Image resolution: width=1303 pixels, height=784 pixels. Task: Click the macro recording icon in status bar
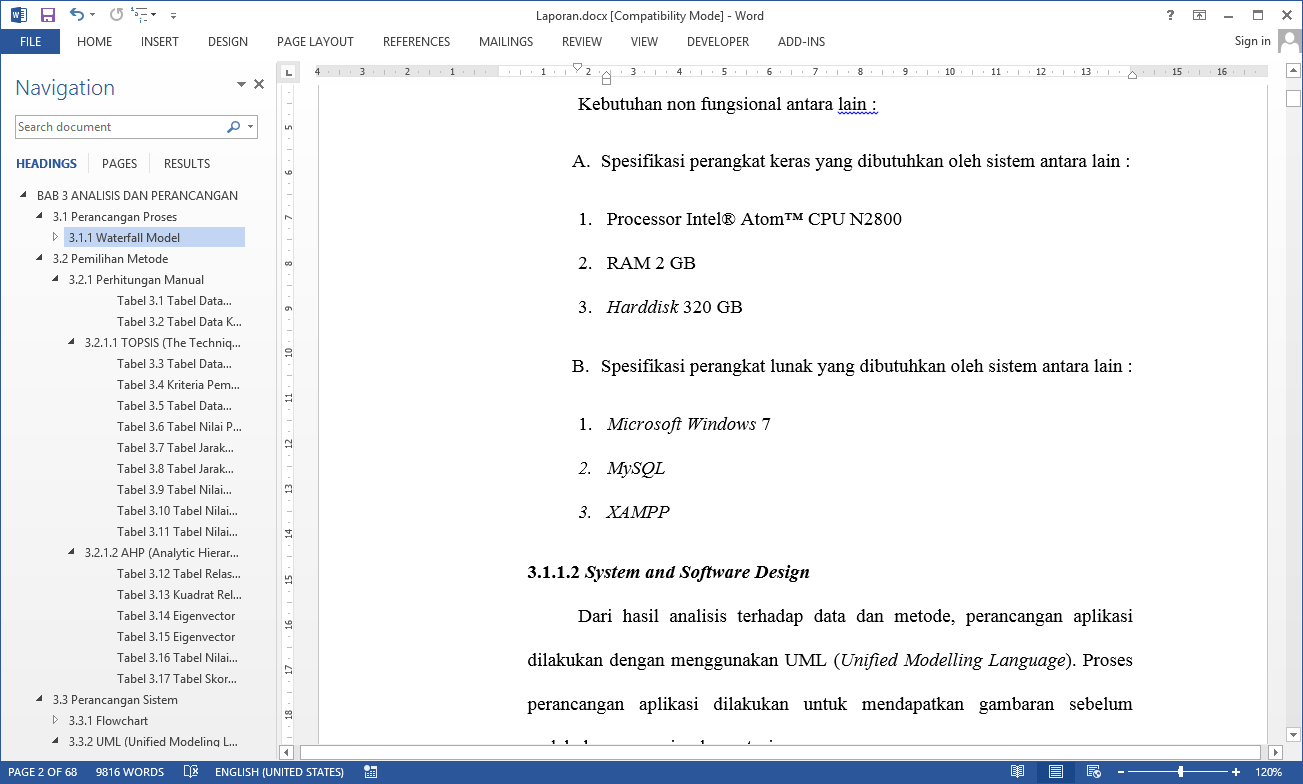(371, 772)
